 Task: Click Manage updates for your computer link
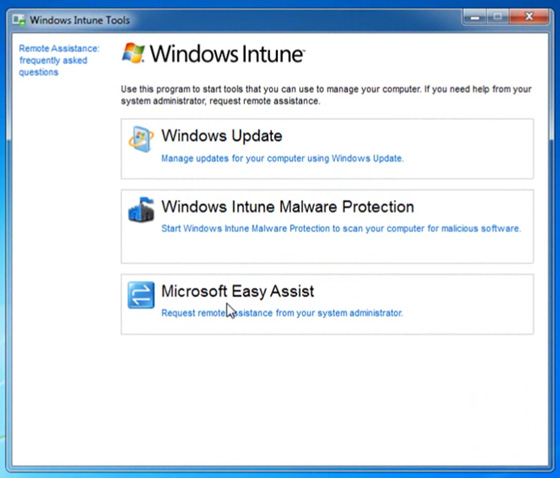click(282, 158)
